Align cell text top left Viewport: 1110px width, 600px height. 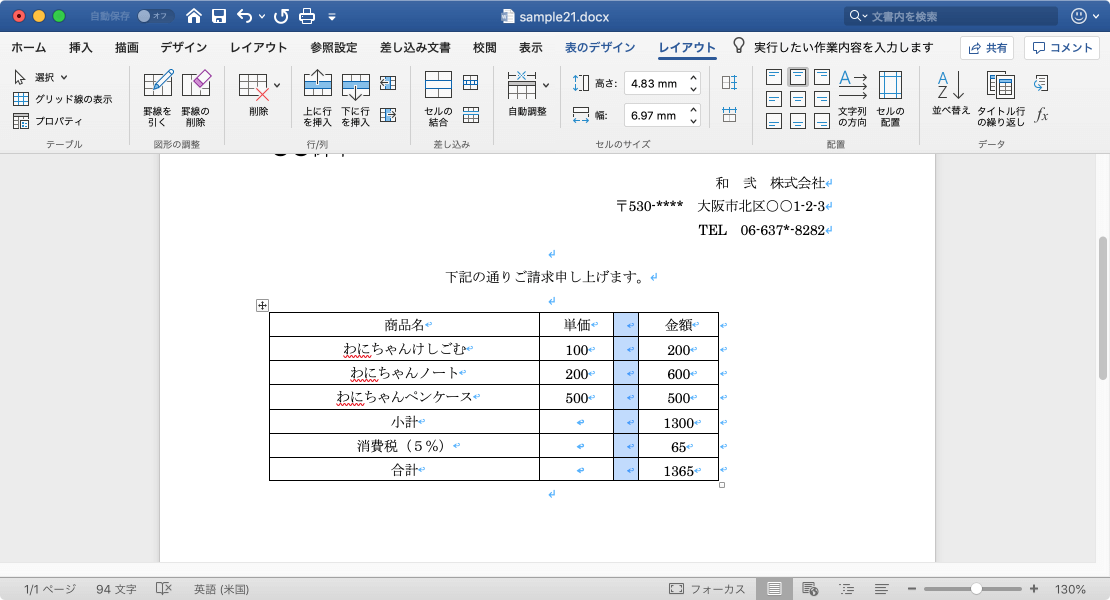tap(774, 76)
